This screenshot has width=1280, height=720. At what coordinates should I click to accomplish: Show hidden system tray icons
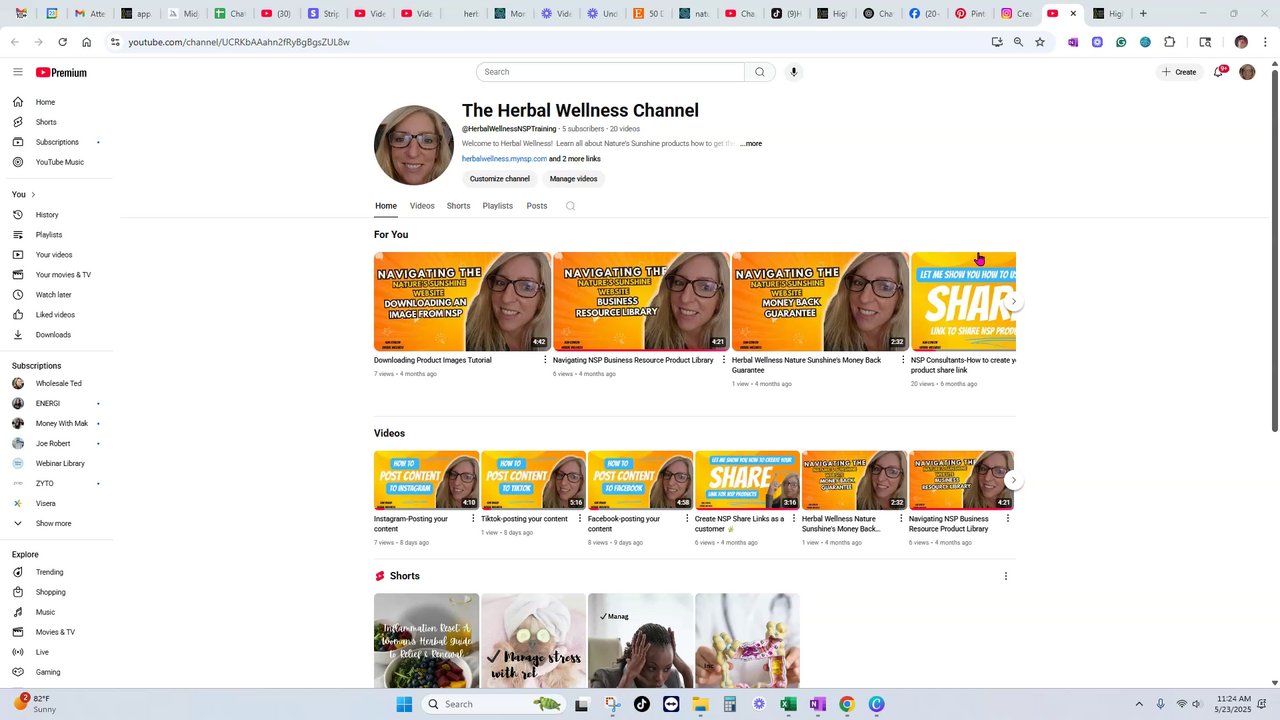click(x=1138, y=704)
